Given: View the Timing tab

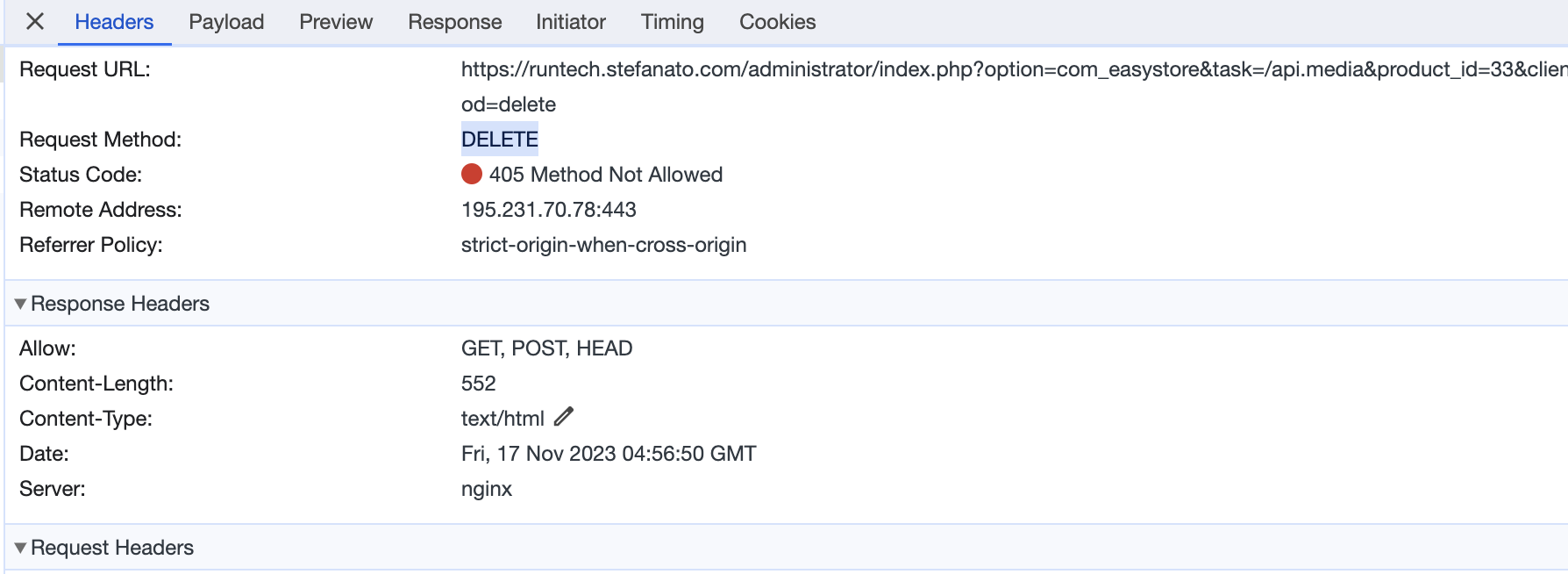Looking at the screenshot, I should [x=672, y=22].
